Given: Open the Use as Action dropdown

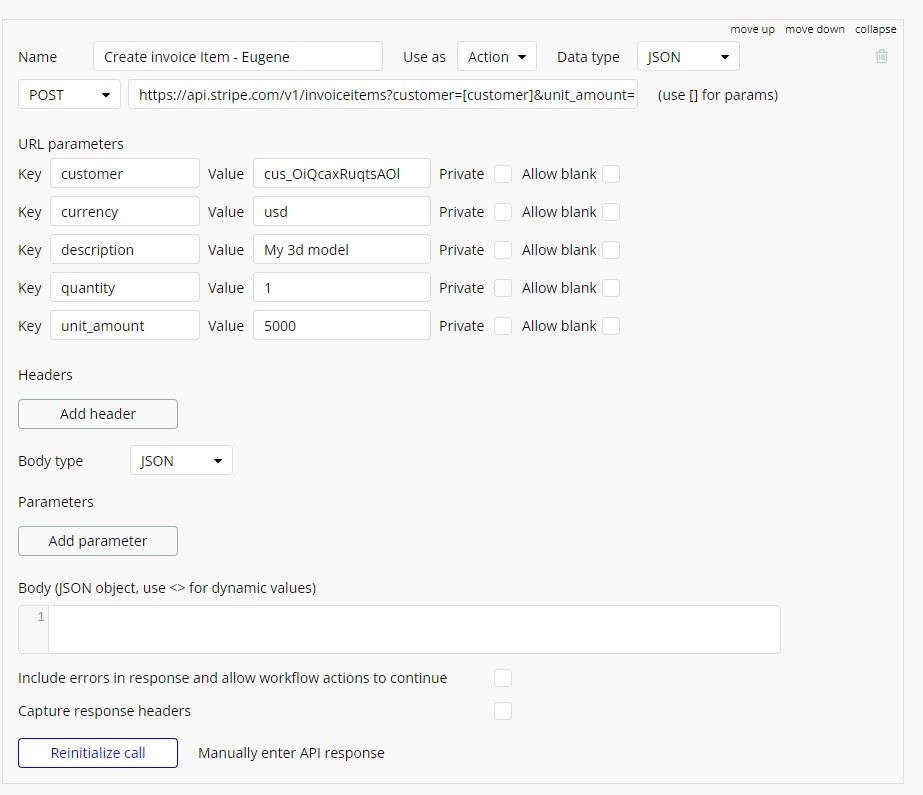Looking at the screenshot, I should [x=497, y=57].
